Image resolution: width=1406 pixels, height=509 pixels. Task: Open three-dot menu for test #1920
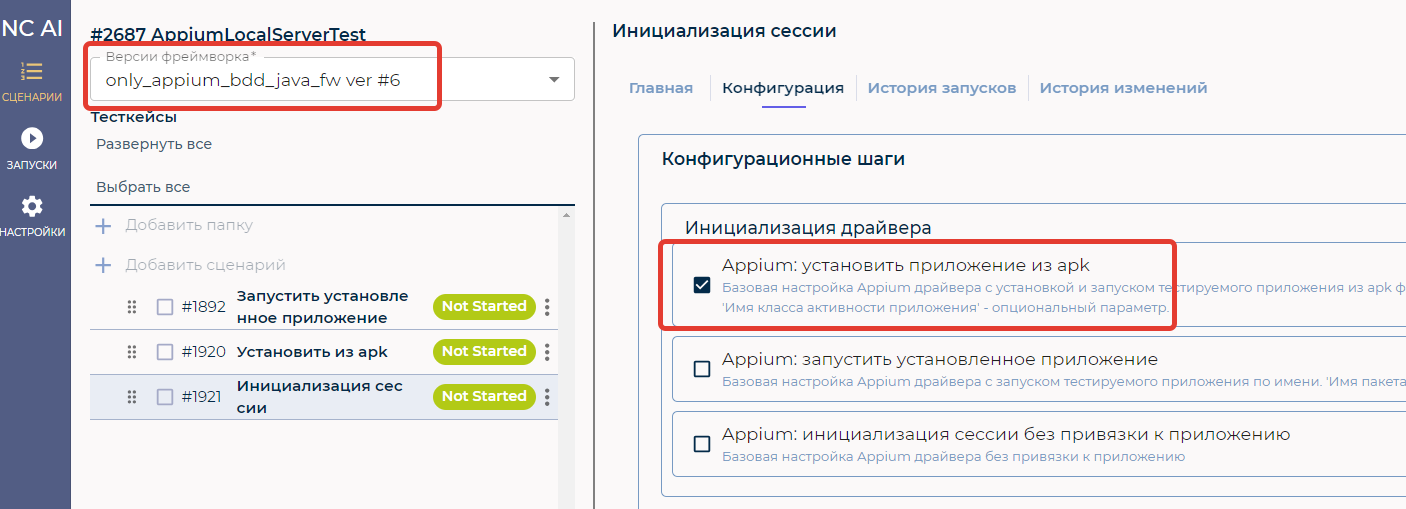(547, 352)
